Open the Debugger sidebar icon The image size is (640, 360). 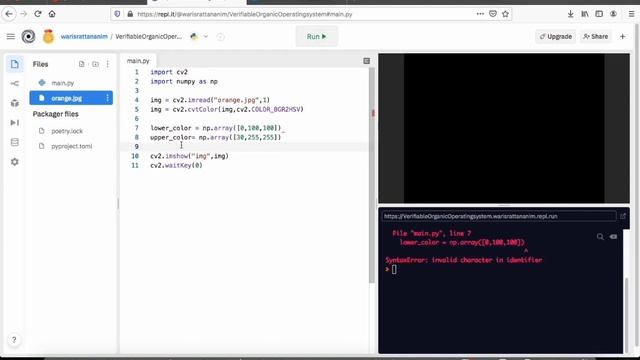(x=15, y=122)
